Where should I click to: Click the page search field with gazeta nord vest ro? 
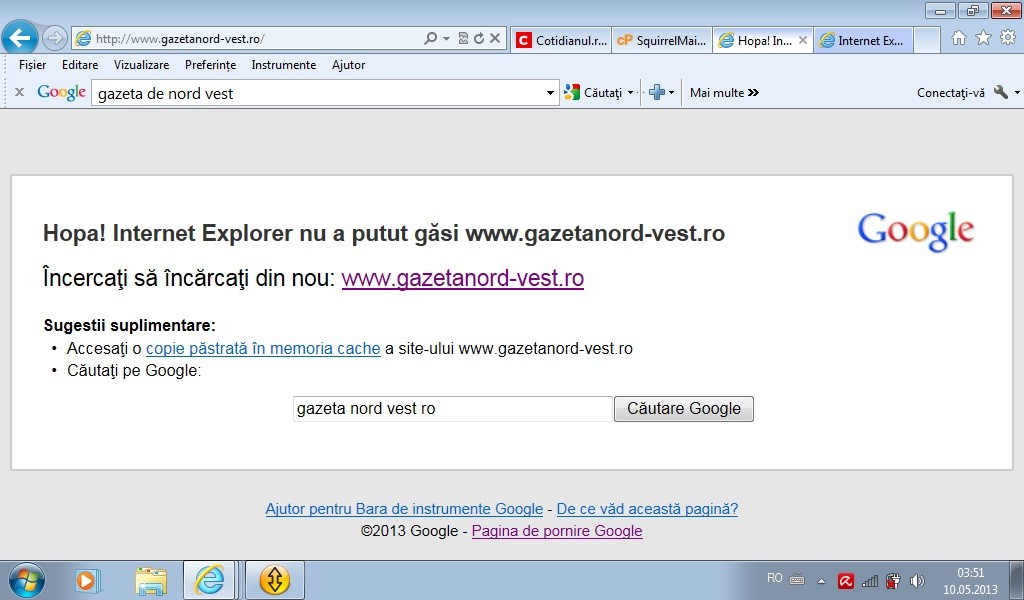click(x=453, y=409)
